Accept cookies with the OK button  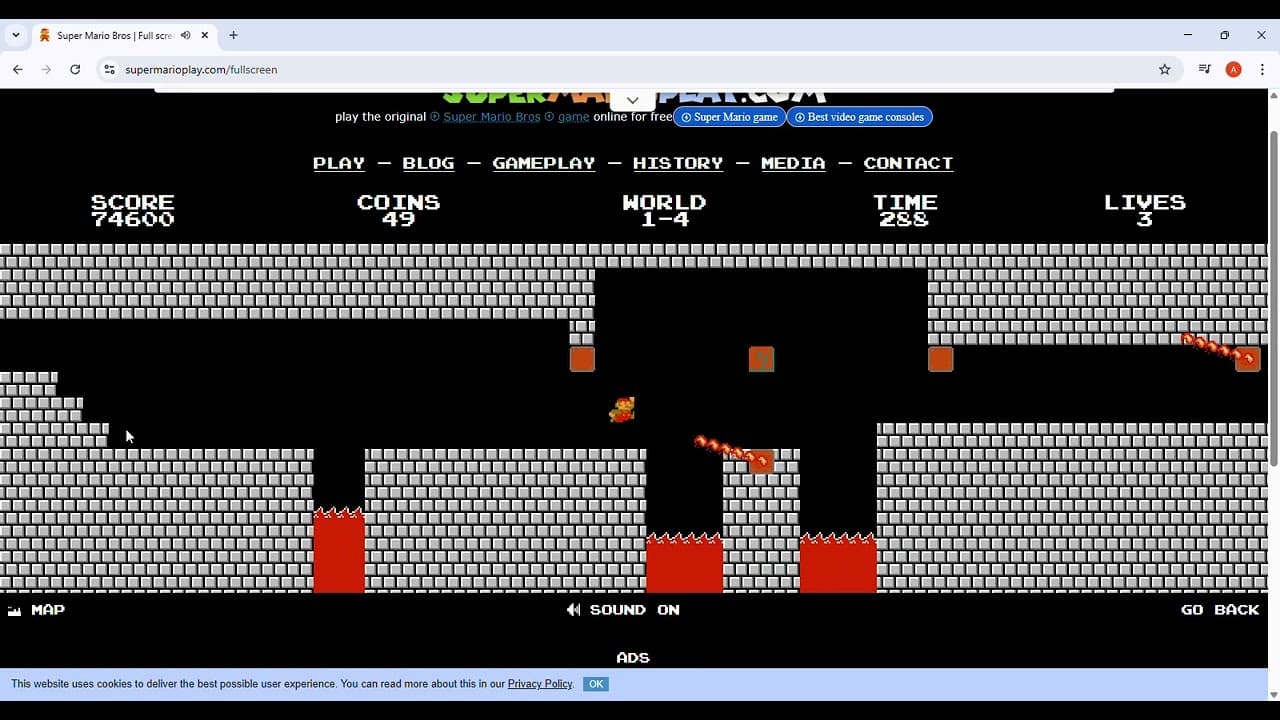pos(596,684)
